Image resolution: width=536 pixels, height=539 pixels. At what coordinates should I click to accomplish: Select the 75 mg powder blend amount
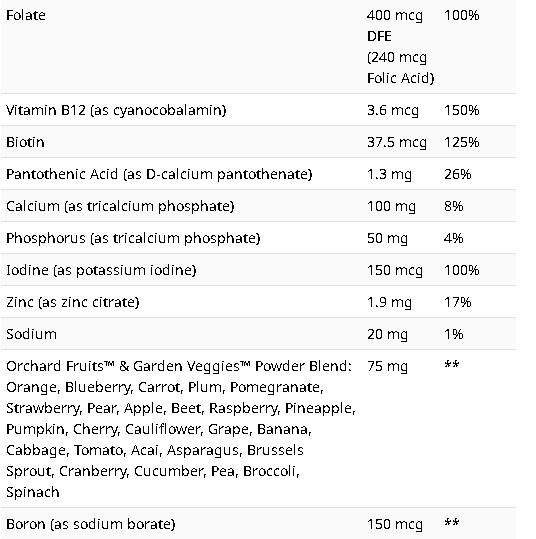(x=387, y=366)
